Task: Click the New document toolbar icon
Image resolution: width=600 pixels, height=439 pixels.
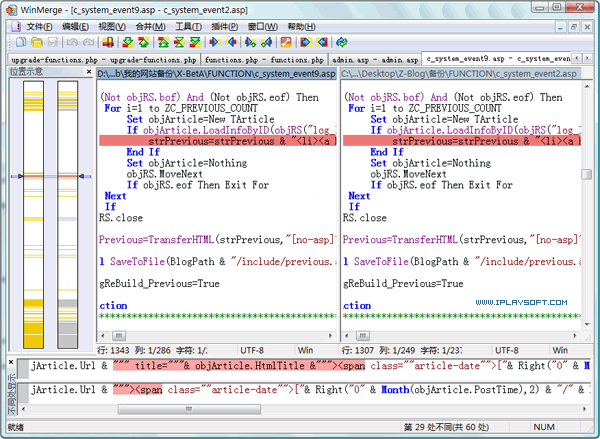Action: pos(20,43)
